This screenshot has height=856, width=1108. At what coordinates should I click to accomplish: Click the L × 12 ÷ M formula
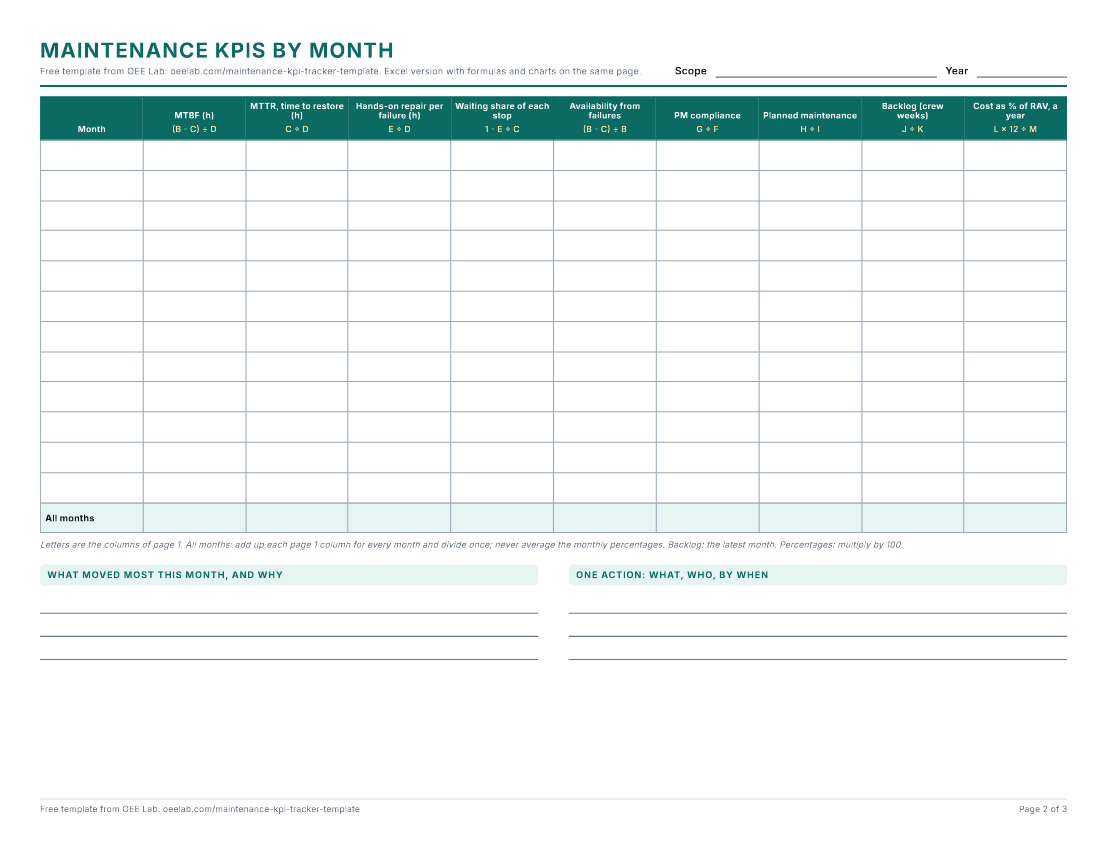tap(1015, 129)
